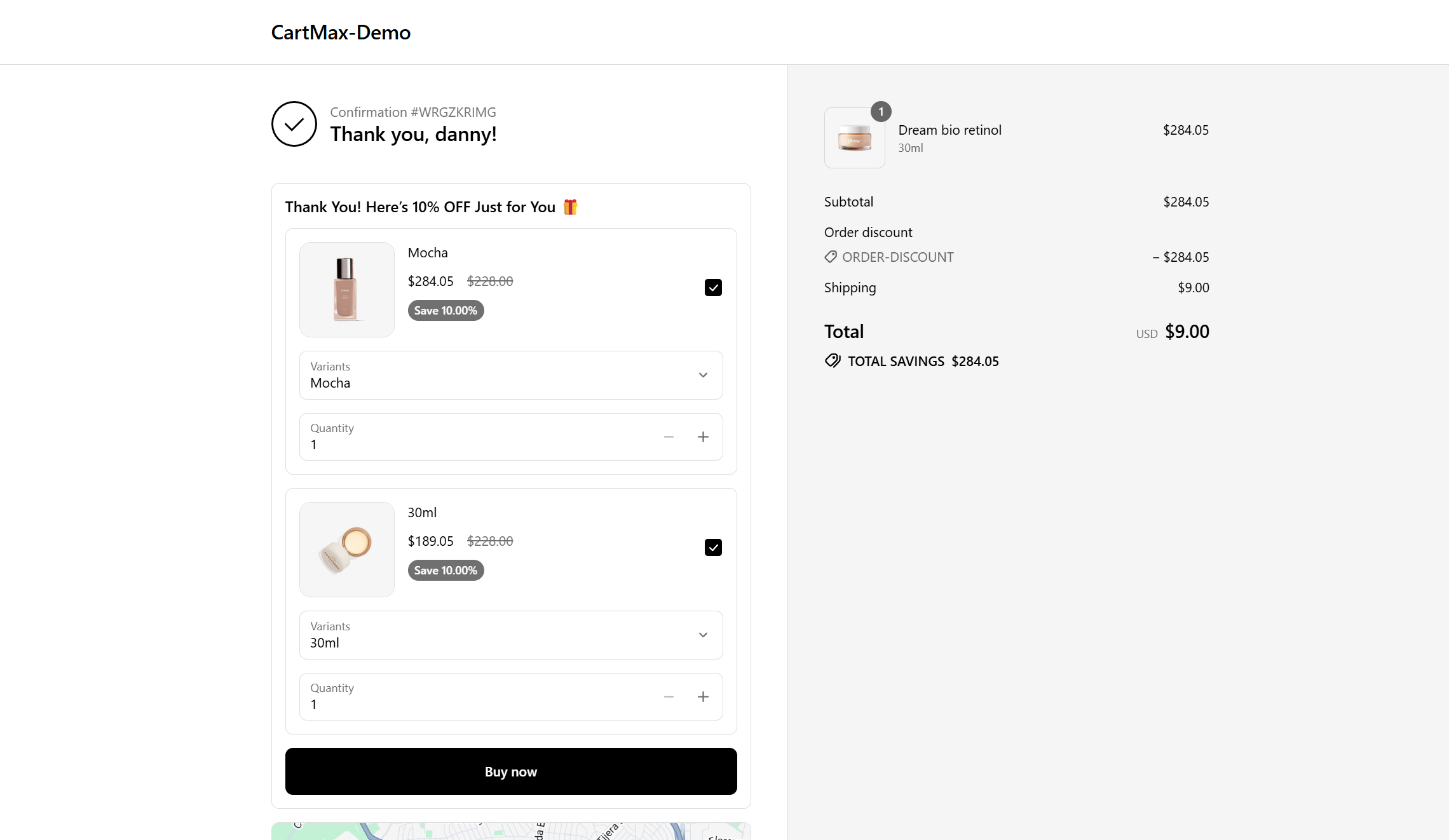Click the map preview at page bottom
The width and height of the screenshot is (1449, 840).
[x=511, y=831]
